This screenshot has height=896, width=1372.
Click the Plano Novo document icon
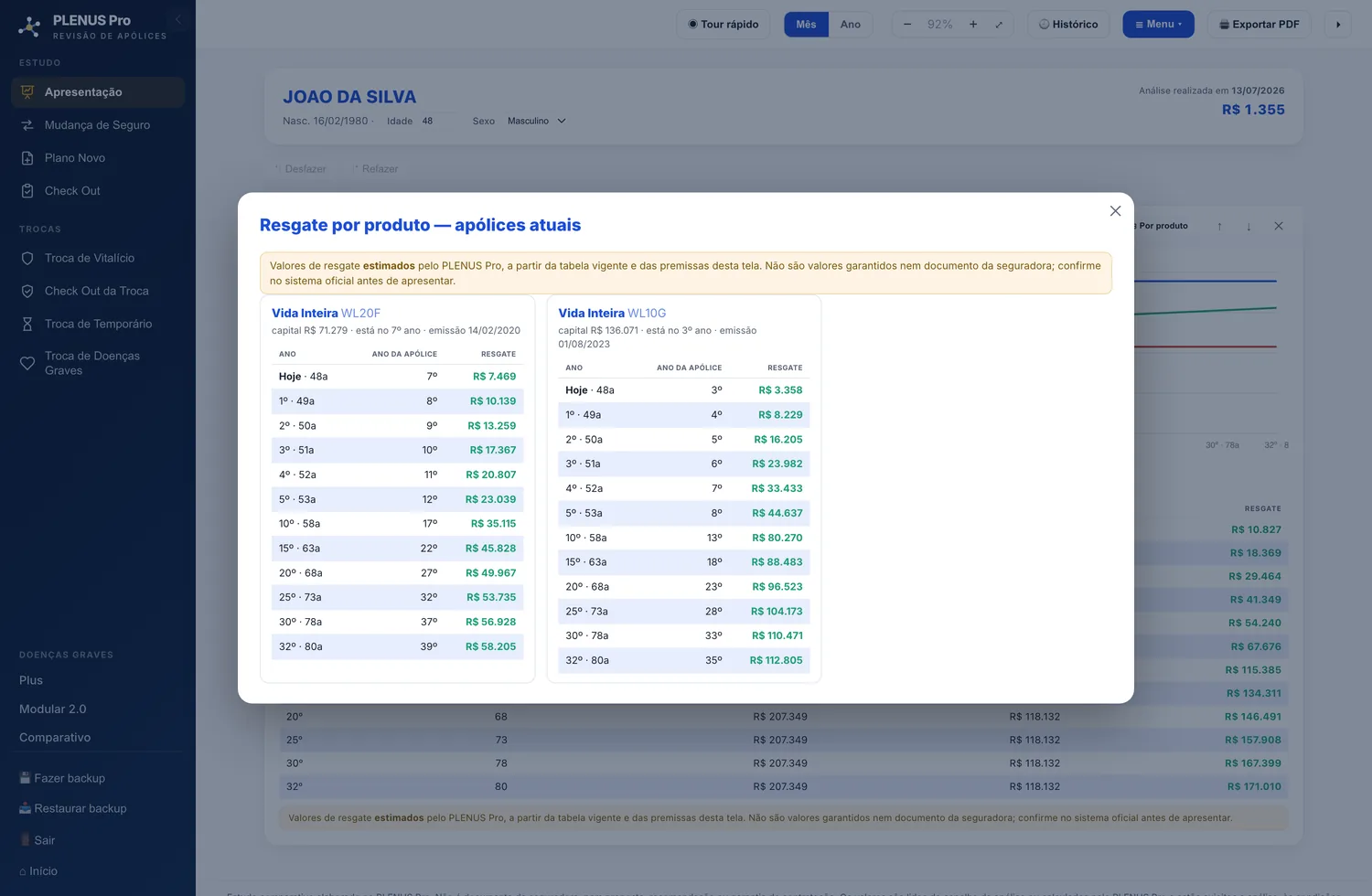click(27, 158)
